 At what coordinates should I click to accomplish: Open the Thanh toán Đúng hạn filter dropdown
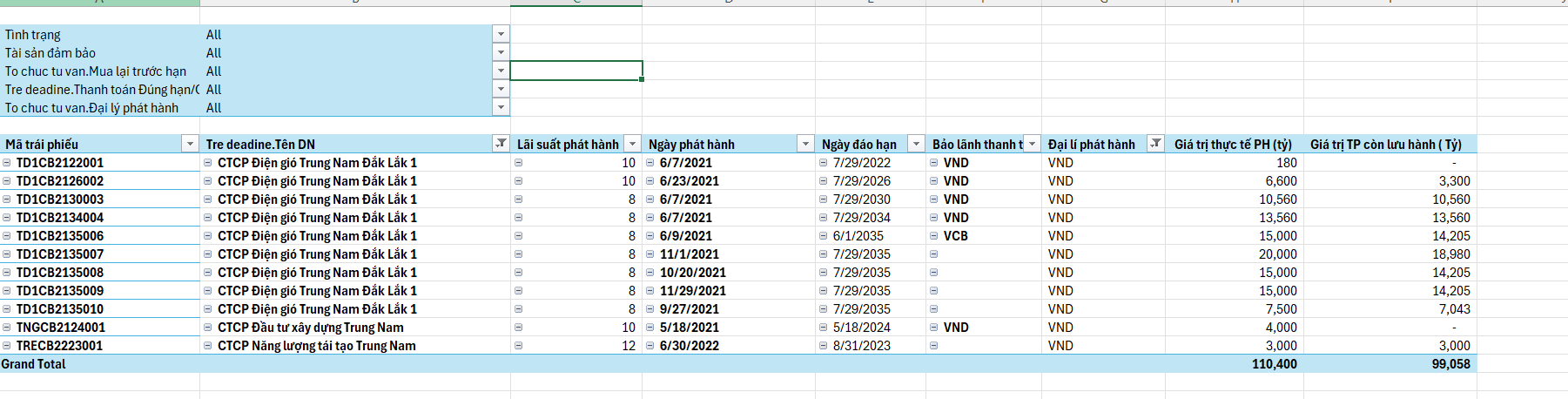[501, 89]
